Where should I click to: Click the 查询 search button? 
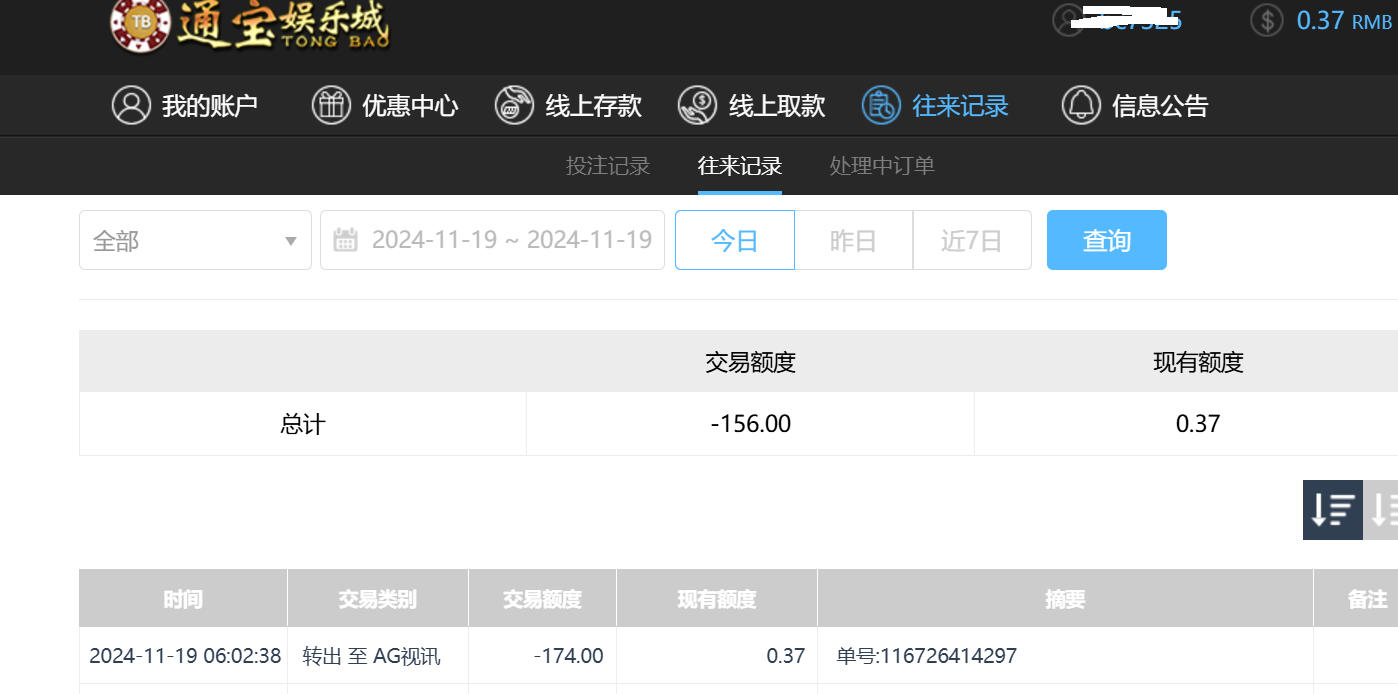(x=1107, y=240)
